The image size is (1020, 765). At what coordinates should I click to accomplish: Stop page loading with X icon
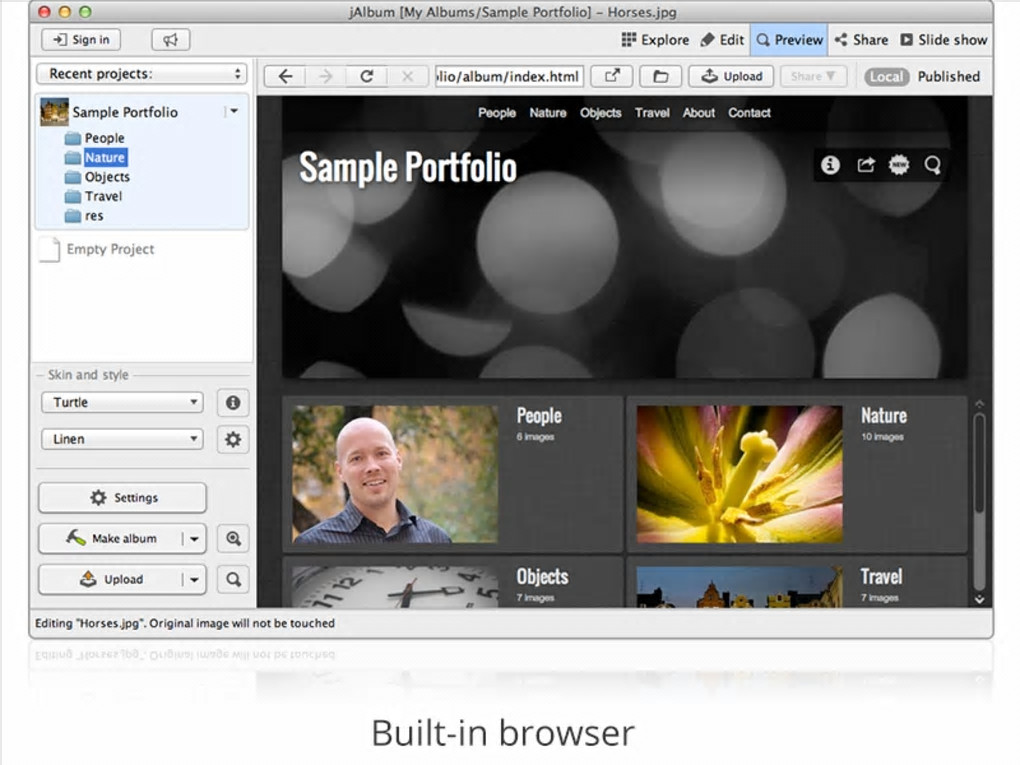(407, 76)
